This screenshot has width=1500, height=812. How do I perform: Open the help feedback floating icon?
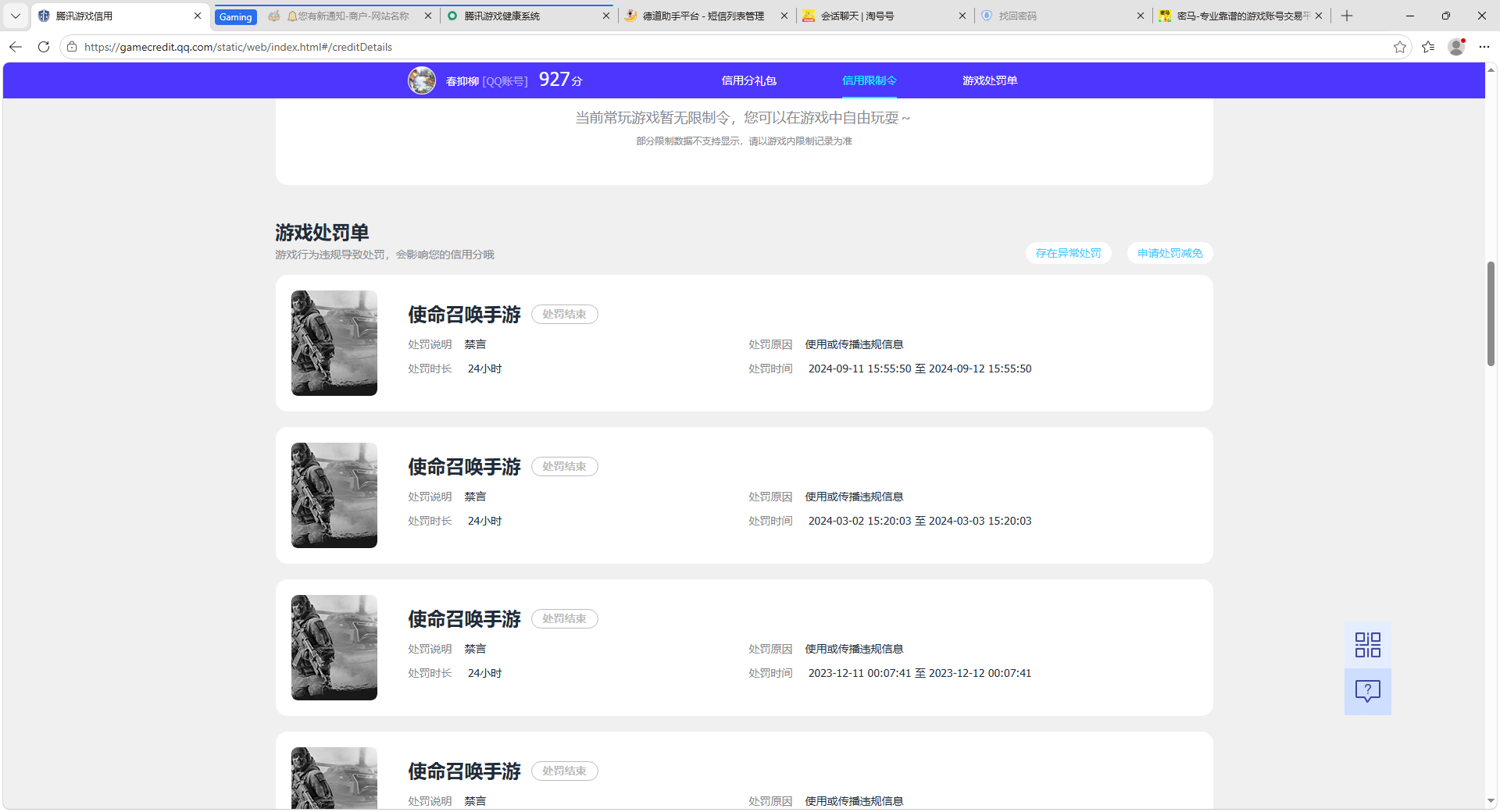coord(1367,691)
